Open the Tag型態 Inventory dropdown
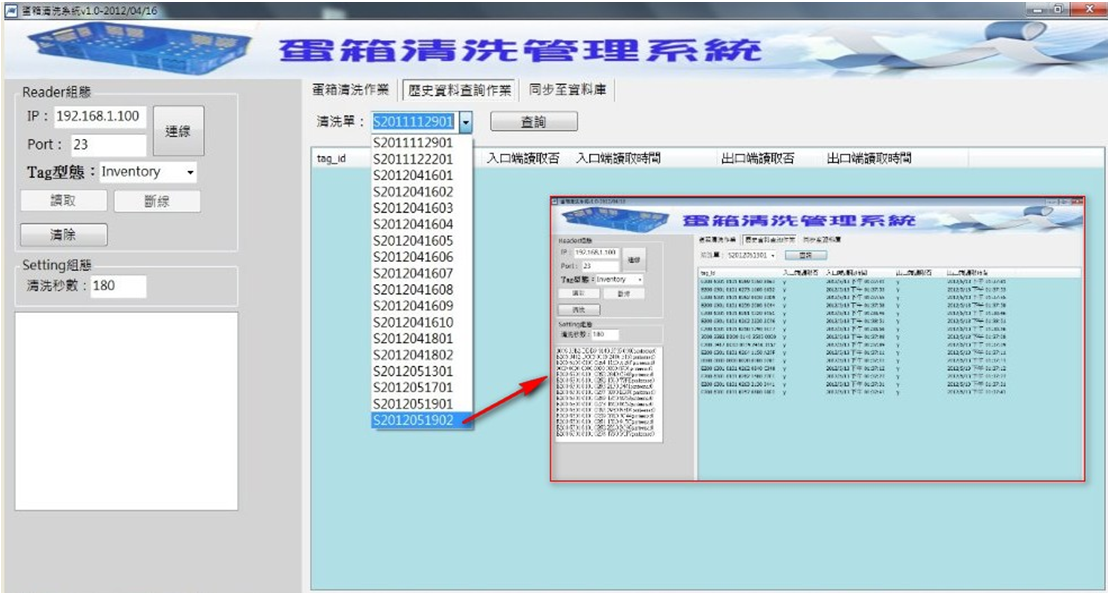The image size is (1108, 593). (148, 172)
